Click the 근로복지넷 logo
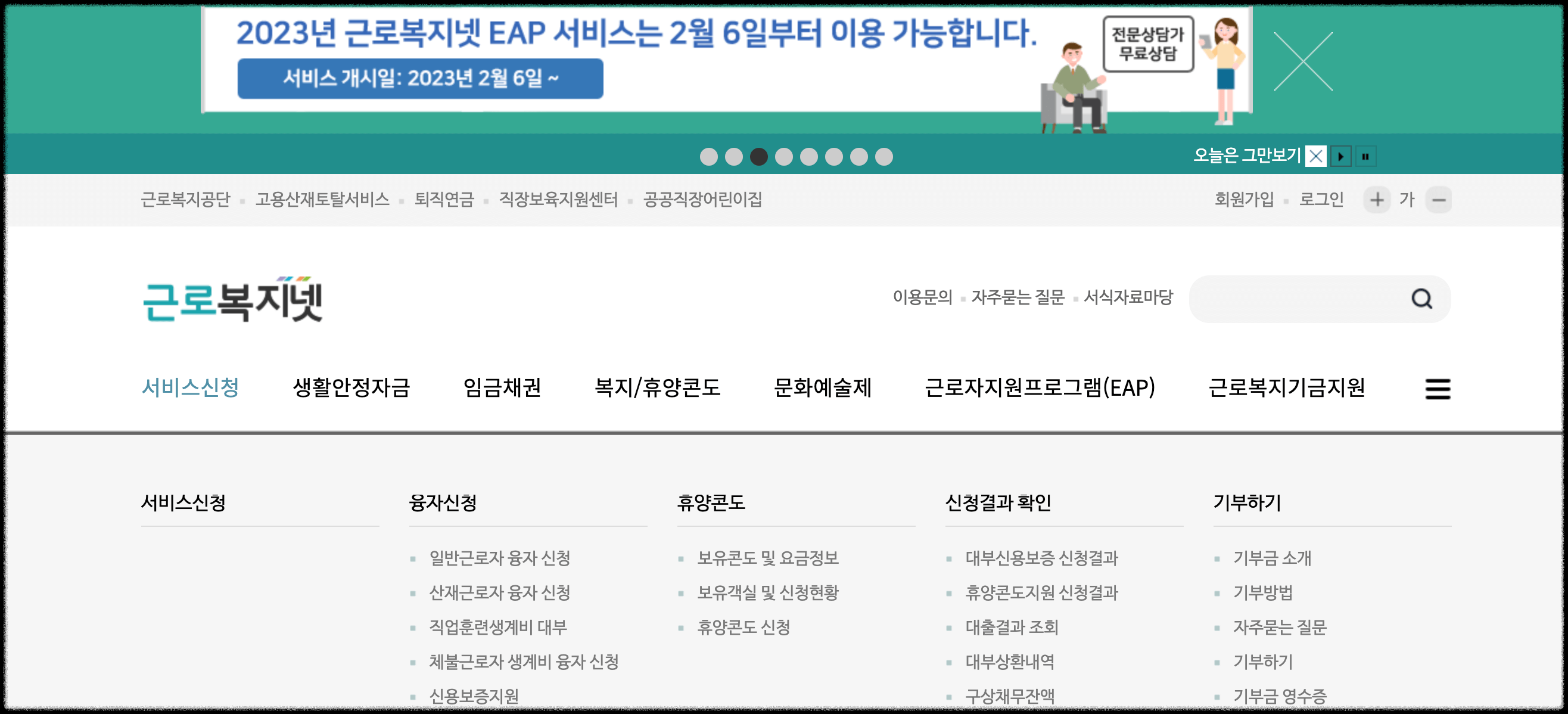This screenshot has height=714, width=1568. 232,299
